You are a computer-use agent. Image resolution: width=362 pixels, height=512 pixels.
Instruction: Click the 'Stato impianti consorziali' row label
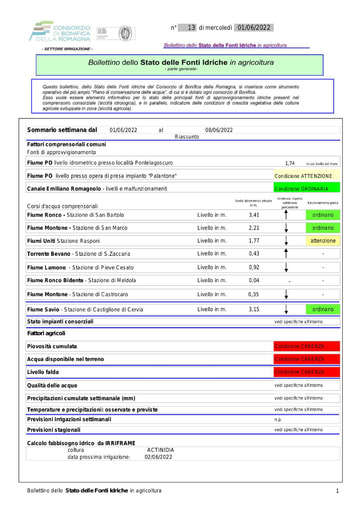[60, 322]
